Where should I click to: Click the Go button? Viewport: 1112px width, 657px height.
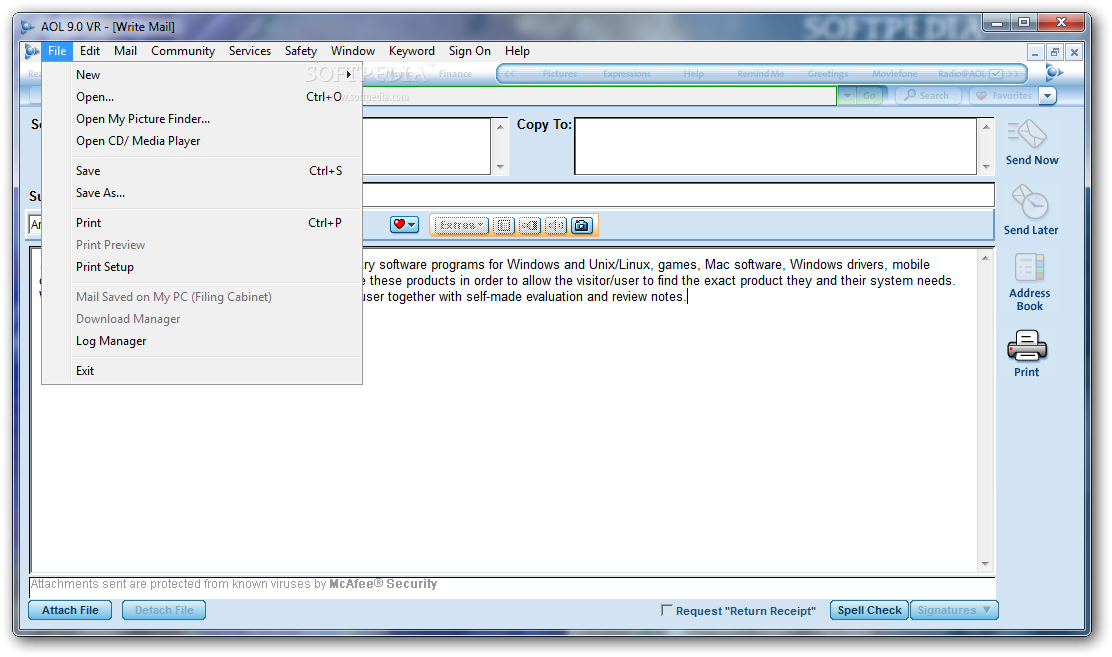pos(869,95)
